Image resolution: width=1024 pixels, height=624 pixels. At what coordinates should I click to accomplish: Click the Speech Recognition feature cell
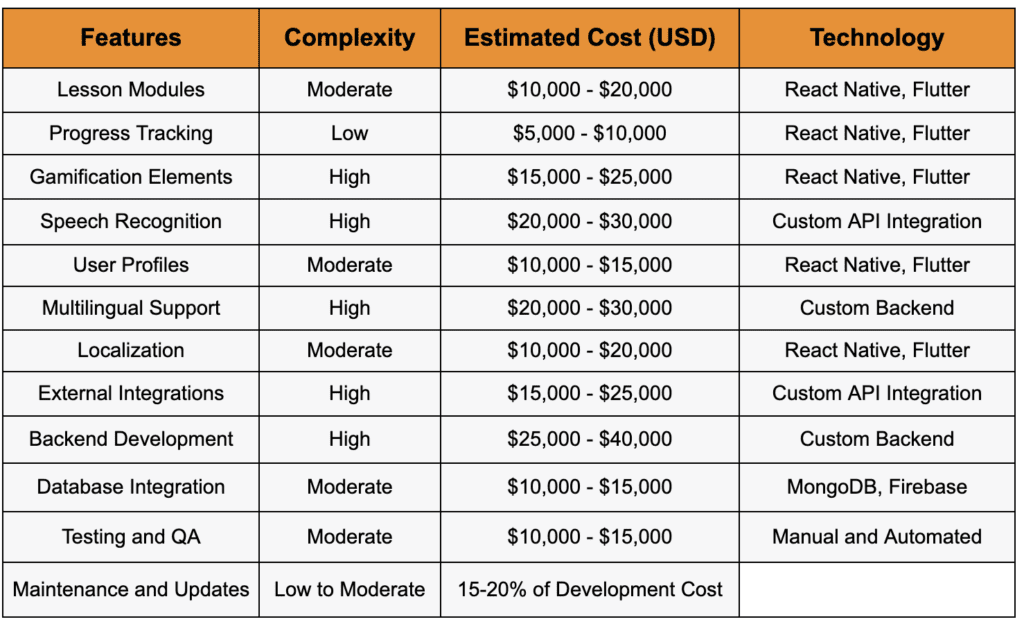point(131,221)
